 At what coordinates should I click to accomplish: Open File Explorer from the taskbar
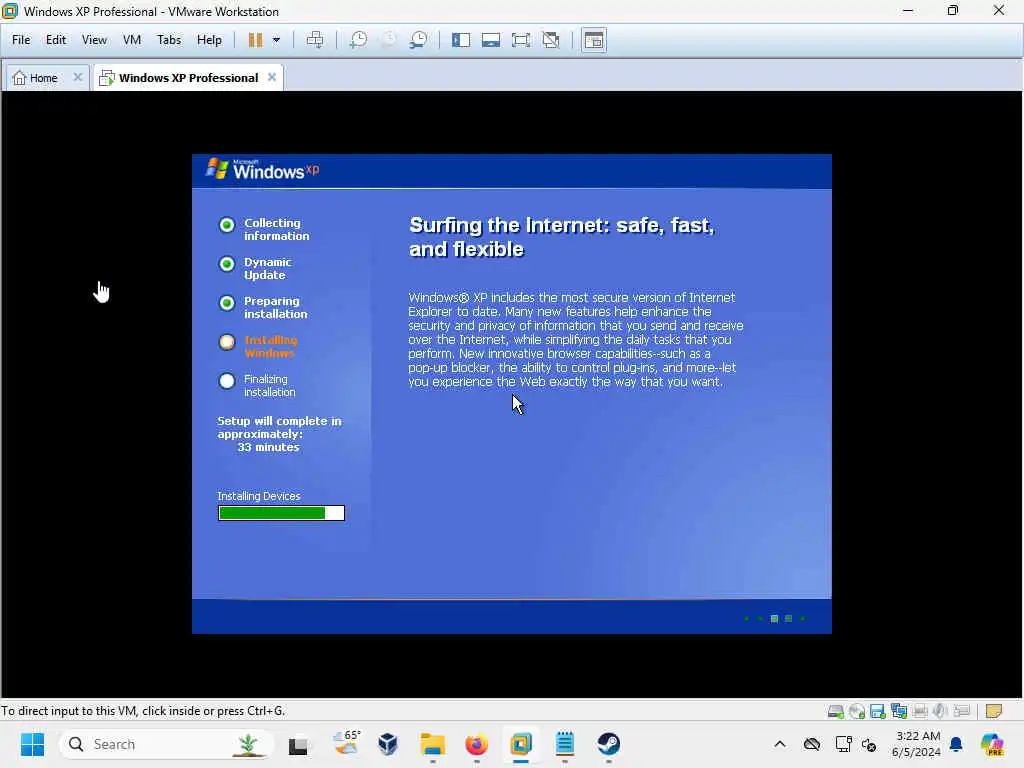coord(432,744)
